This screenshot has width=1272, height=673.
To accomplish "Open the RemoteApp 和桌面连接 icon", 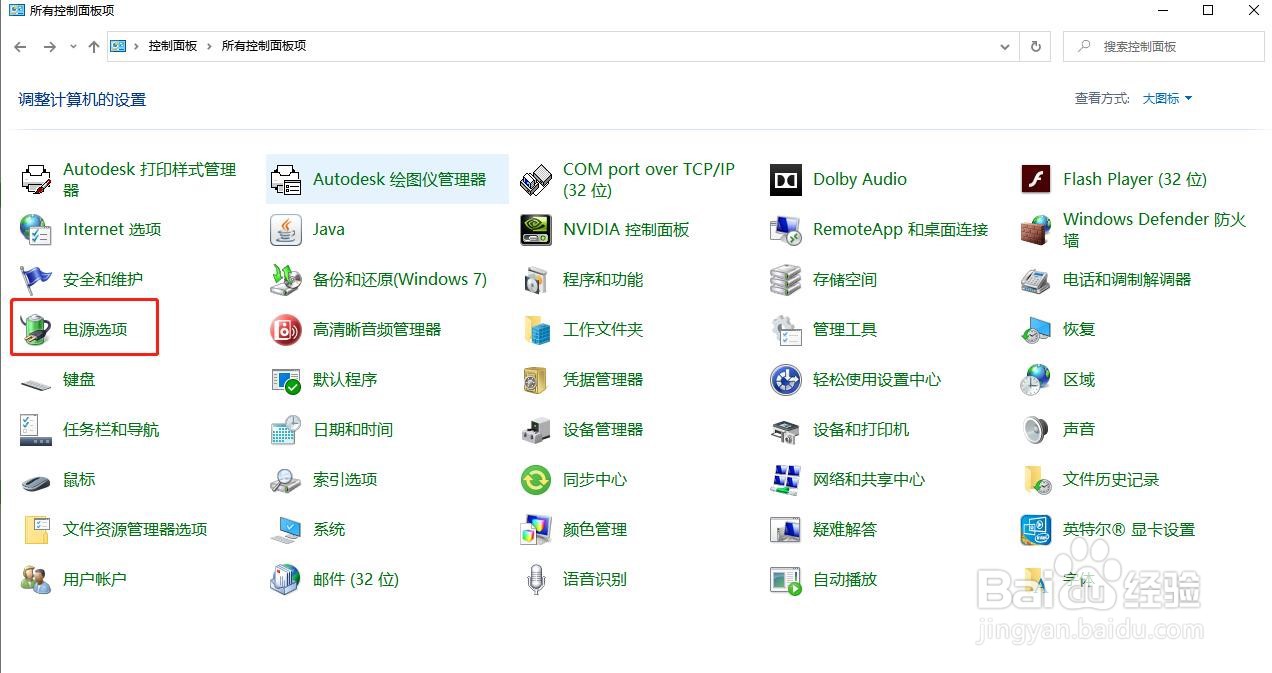I will click(x=786, y=230).
